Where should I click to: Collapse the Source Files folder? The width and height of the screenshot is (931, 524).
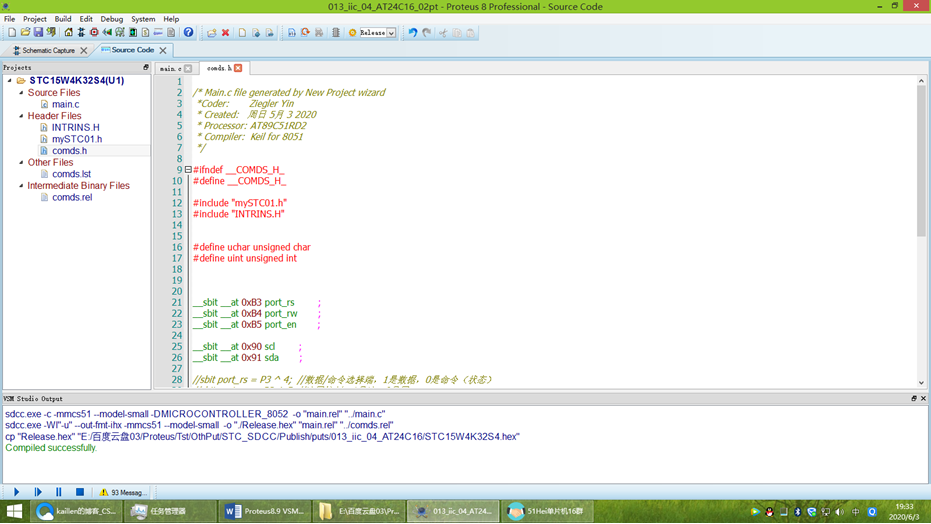(21, 93)
